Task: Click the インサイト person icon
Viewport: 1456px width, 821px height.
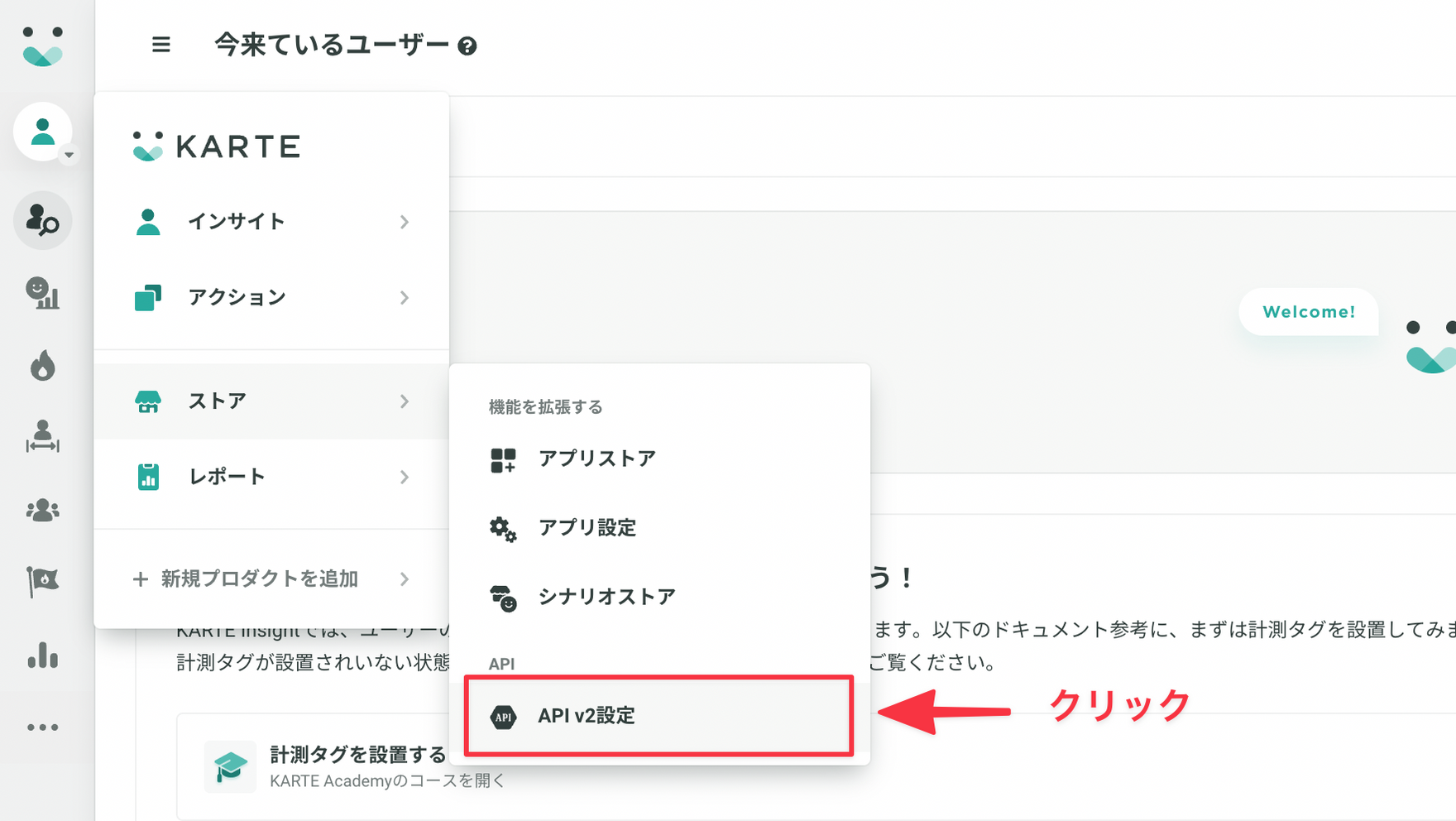Action: click(148, 222)
